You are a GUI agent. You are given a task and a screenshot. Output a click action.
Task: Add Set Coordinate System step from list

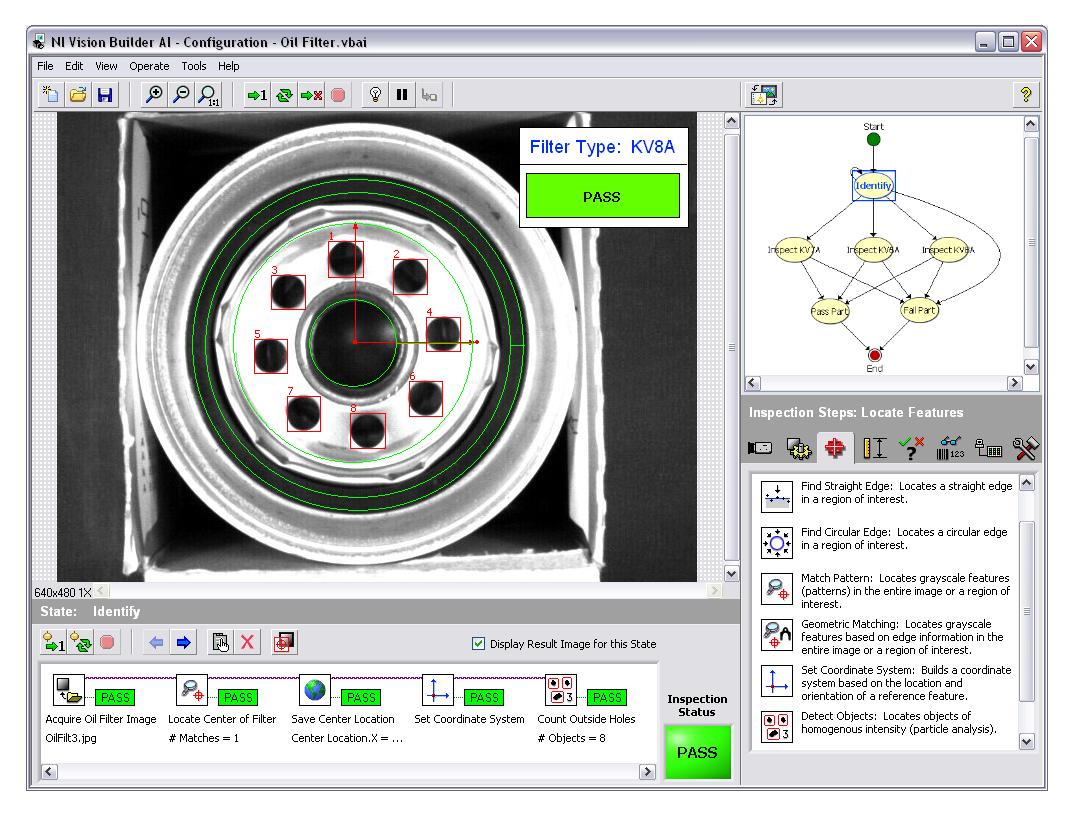(x=887, y=683)
